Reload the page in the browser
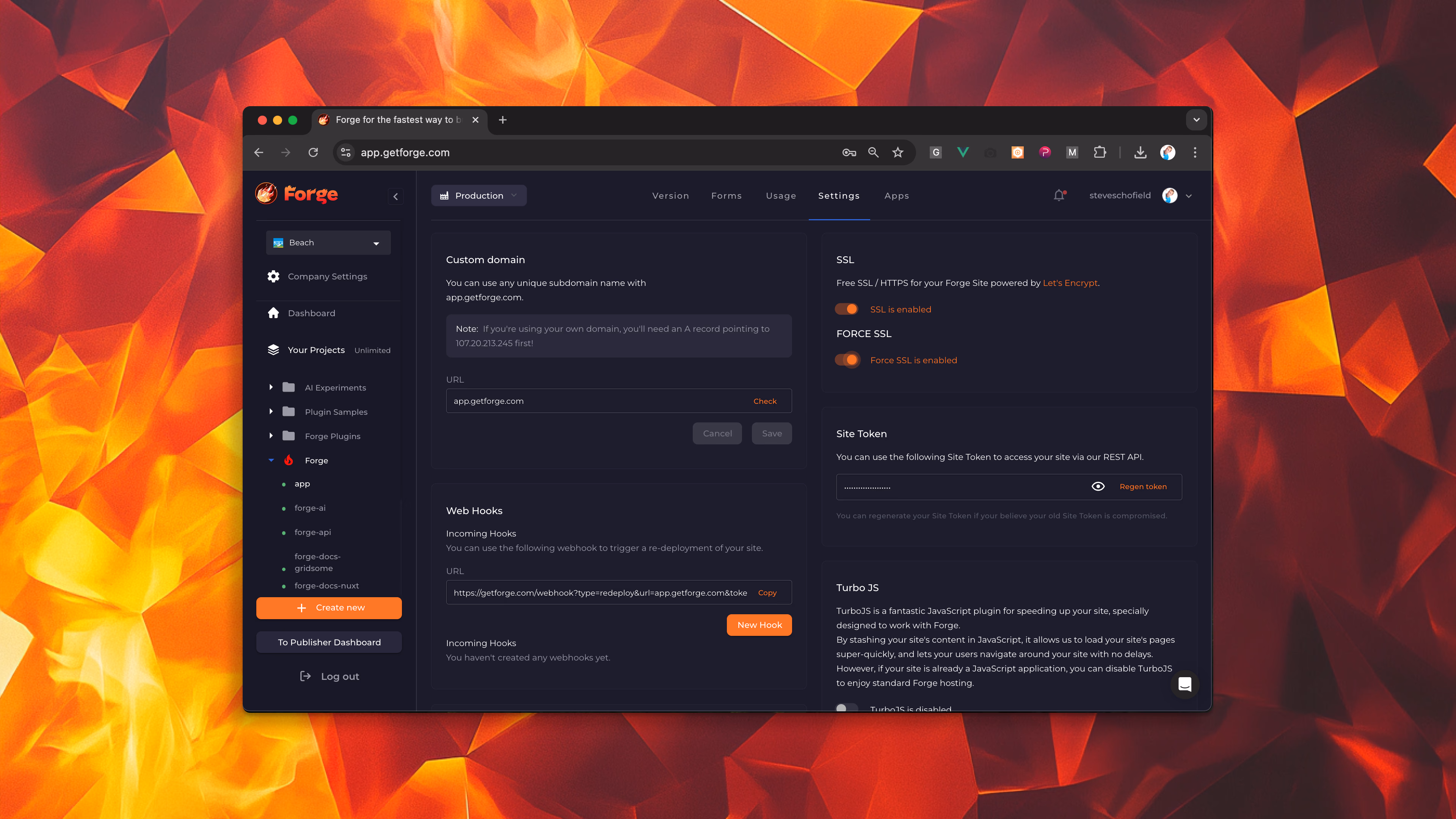This screenshot has height=819, width=1456. pos(313,152)
